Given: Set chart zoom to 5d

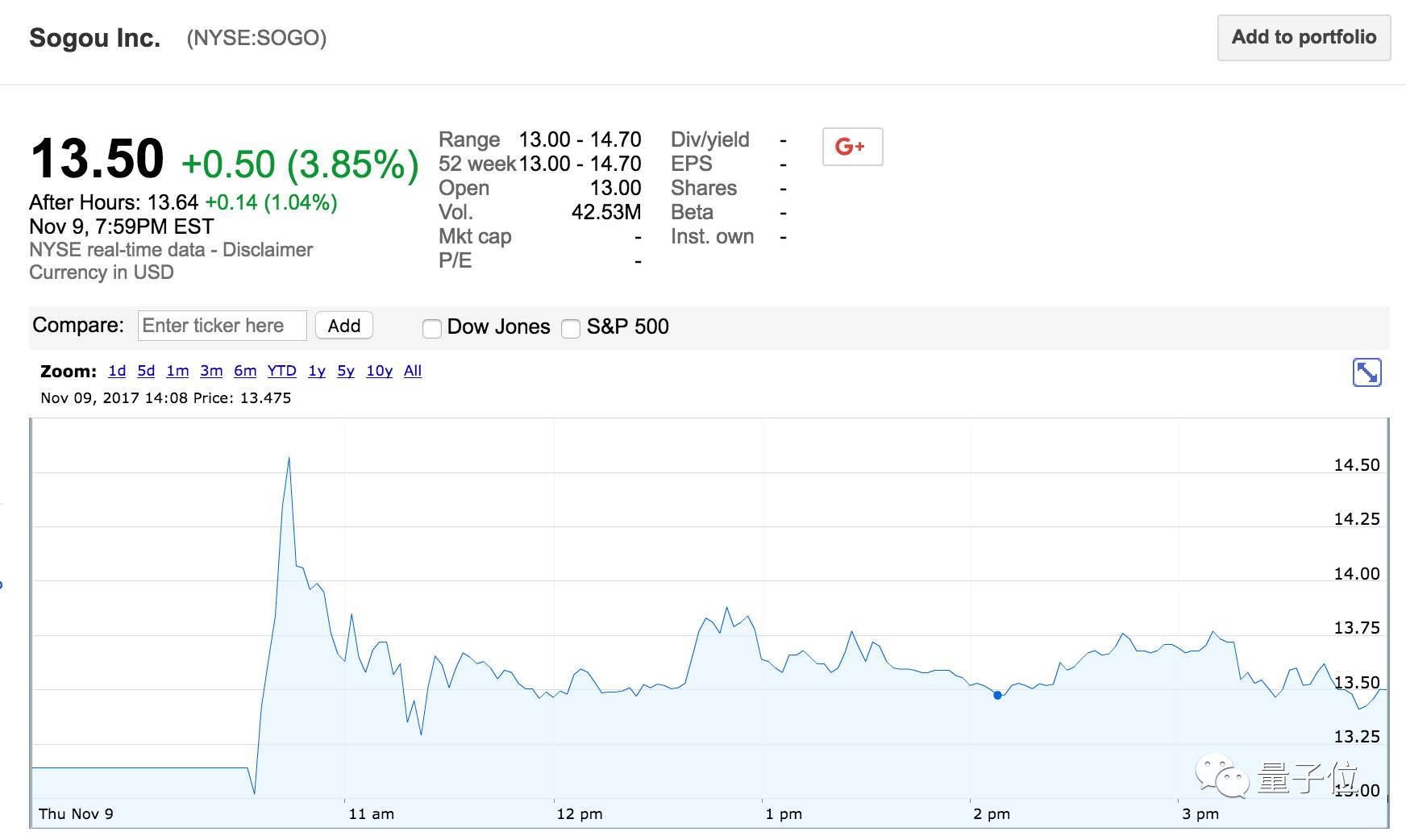Looking at the screenshot, I should point(146,371).
